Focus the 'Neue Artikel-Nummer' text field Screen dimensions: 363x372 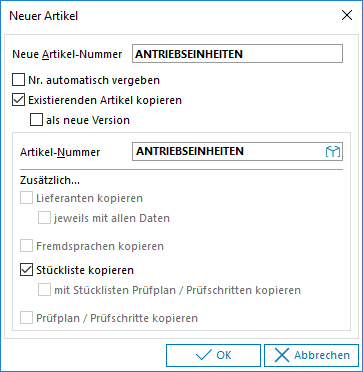click(x=237, y=54)
